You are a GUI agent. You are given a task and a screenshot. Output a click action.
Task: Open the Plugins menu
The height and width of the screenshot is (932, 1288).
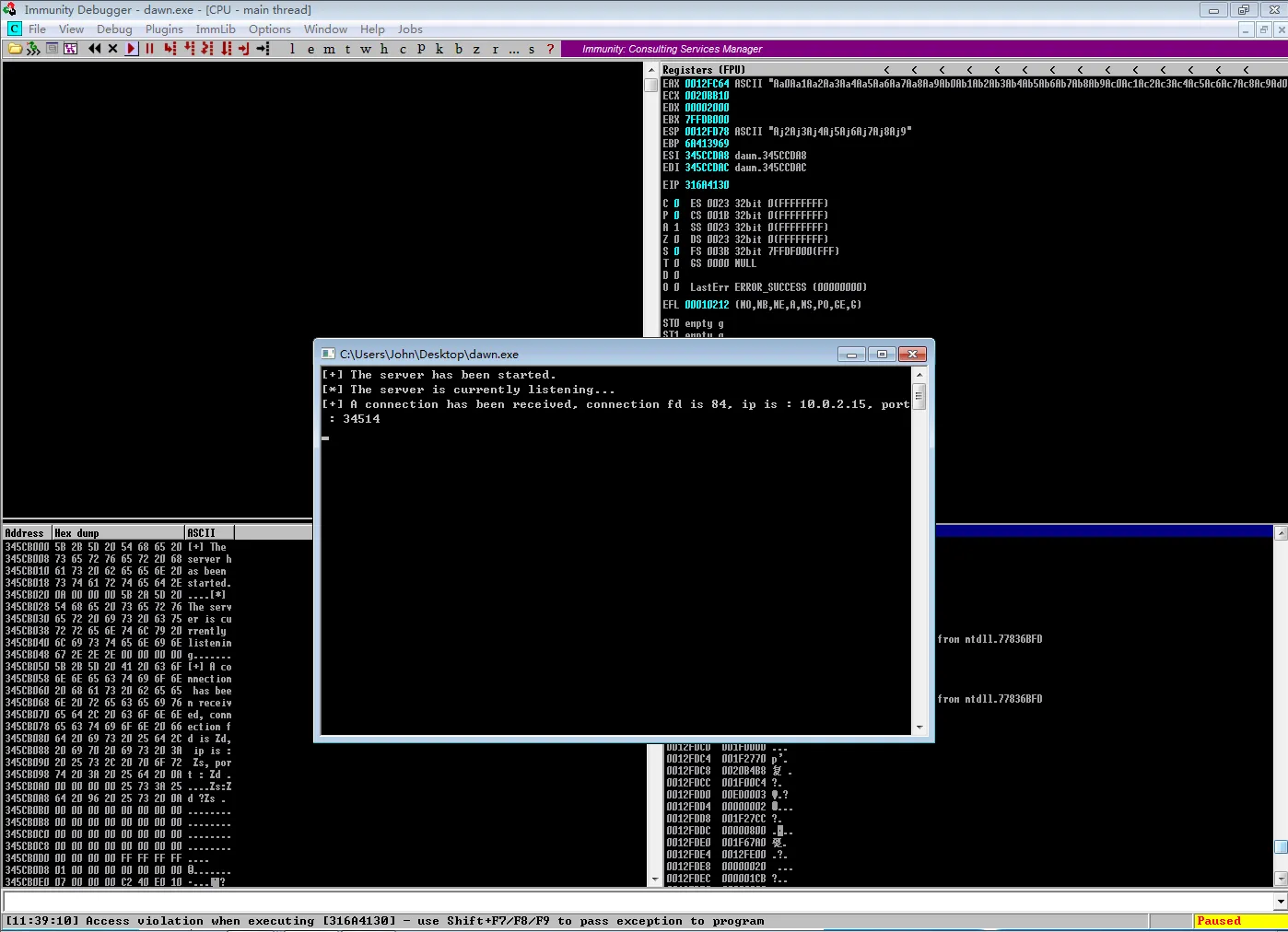pos(164,29)
